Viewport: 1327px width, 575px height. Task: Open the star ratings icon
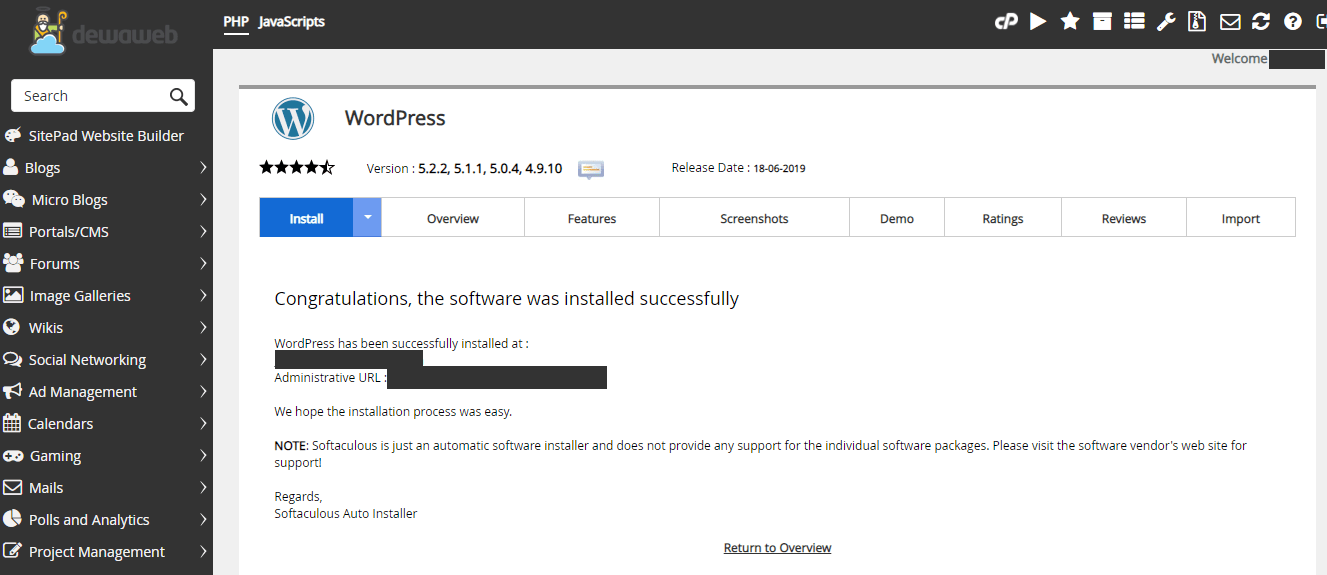point(1070,21)
